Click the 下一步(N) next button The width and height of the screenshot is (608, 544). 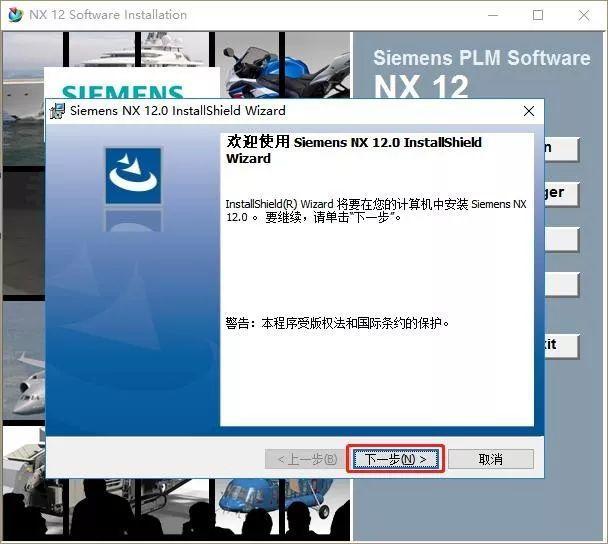pos(396,459)
